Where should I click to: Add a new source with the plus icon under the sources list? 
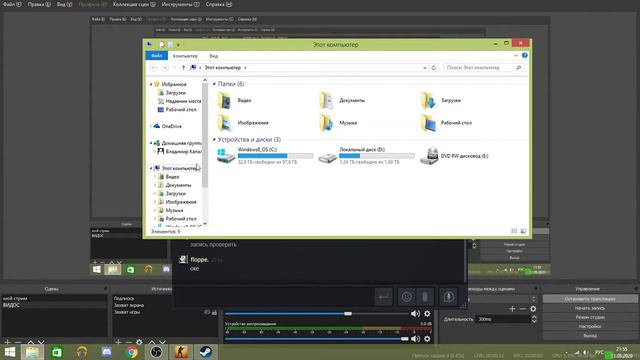tap(118, 342)
